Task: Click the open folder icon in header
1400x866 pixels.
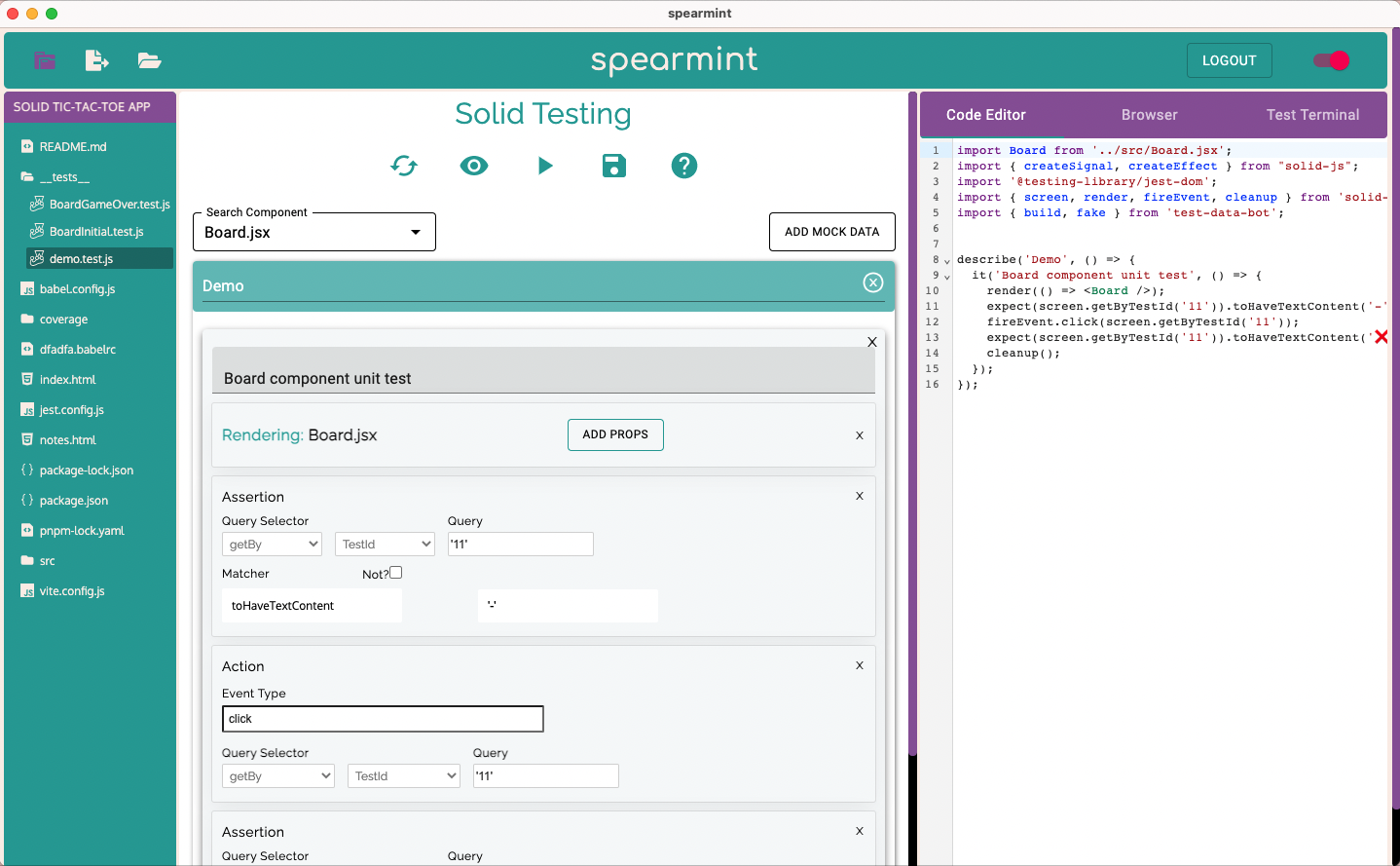Action: tap(149, 60)
